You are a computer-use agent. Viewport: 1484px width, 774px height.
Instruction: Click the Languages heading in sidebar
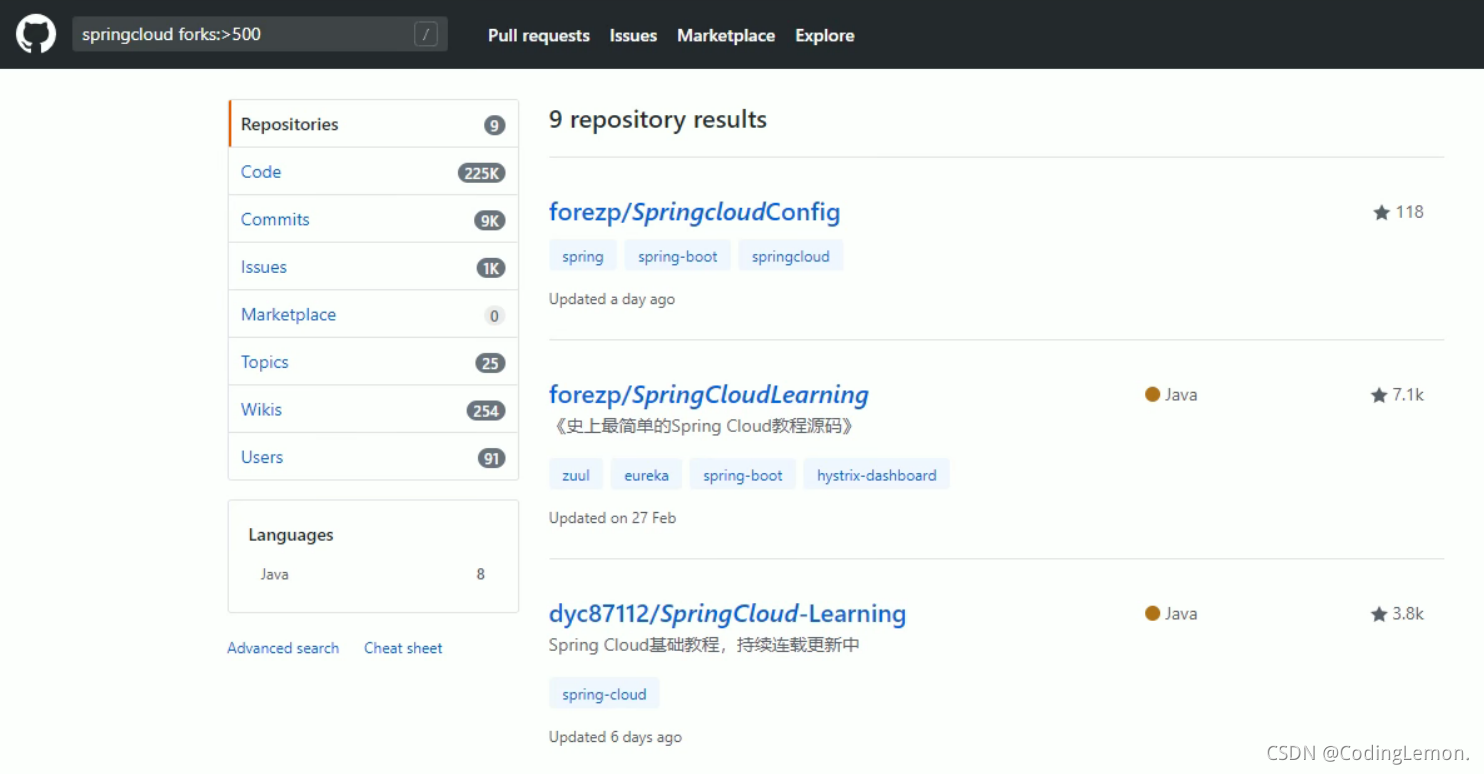click(291, 535)
